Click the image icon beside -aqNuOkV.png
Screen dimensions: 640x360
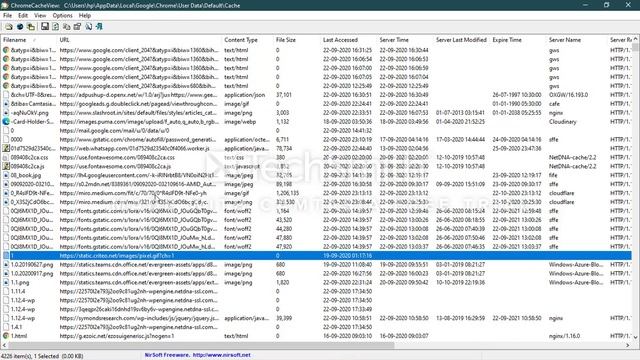tap(6, 113)
